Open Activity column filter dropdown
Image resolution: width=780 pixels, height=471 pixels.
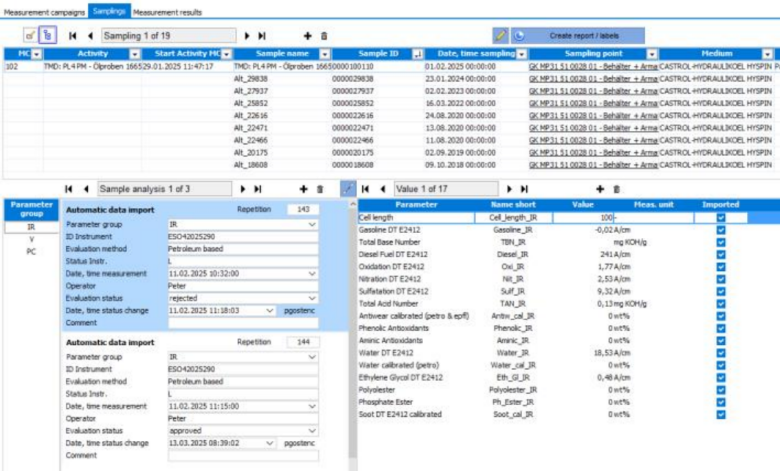134,54
